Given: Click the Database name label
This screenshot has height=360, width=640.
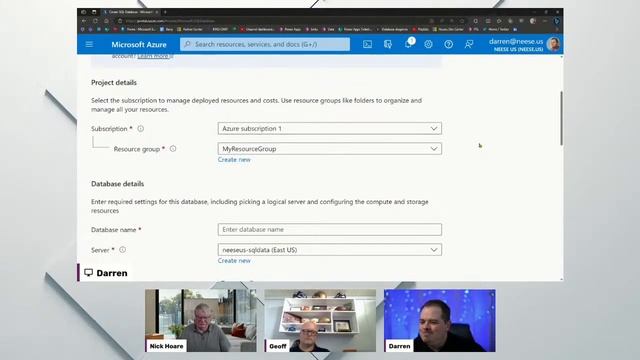Looking at the screenshot, I should [113, 230].
